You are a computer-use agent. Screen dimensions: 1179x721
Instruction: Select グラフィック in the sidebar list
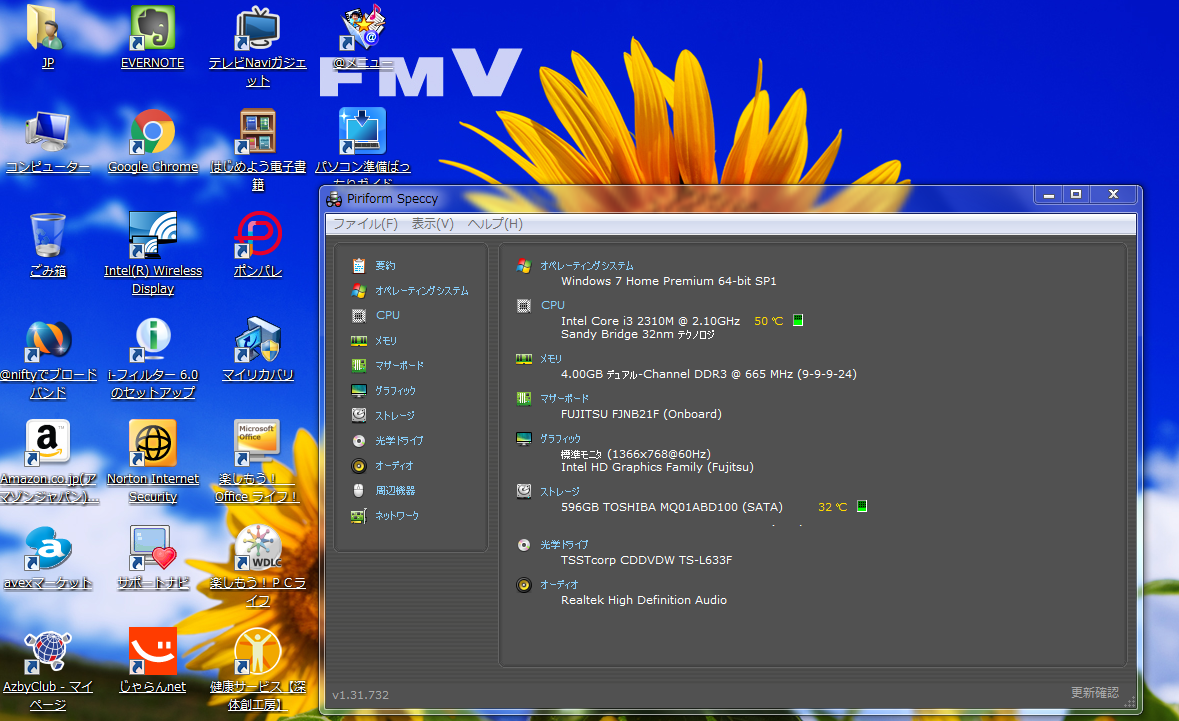pyautogui.click(x=395, y=390)
